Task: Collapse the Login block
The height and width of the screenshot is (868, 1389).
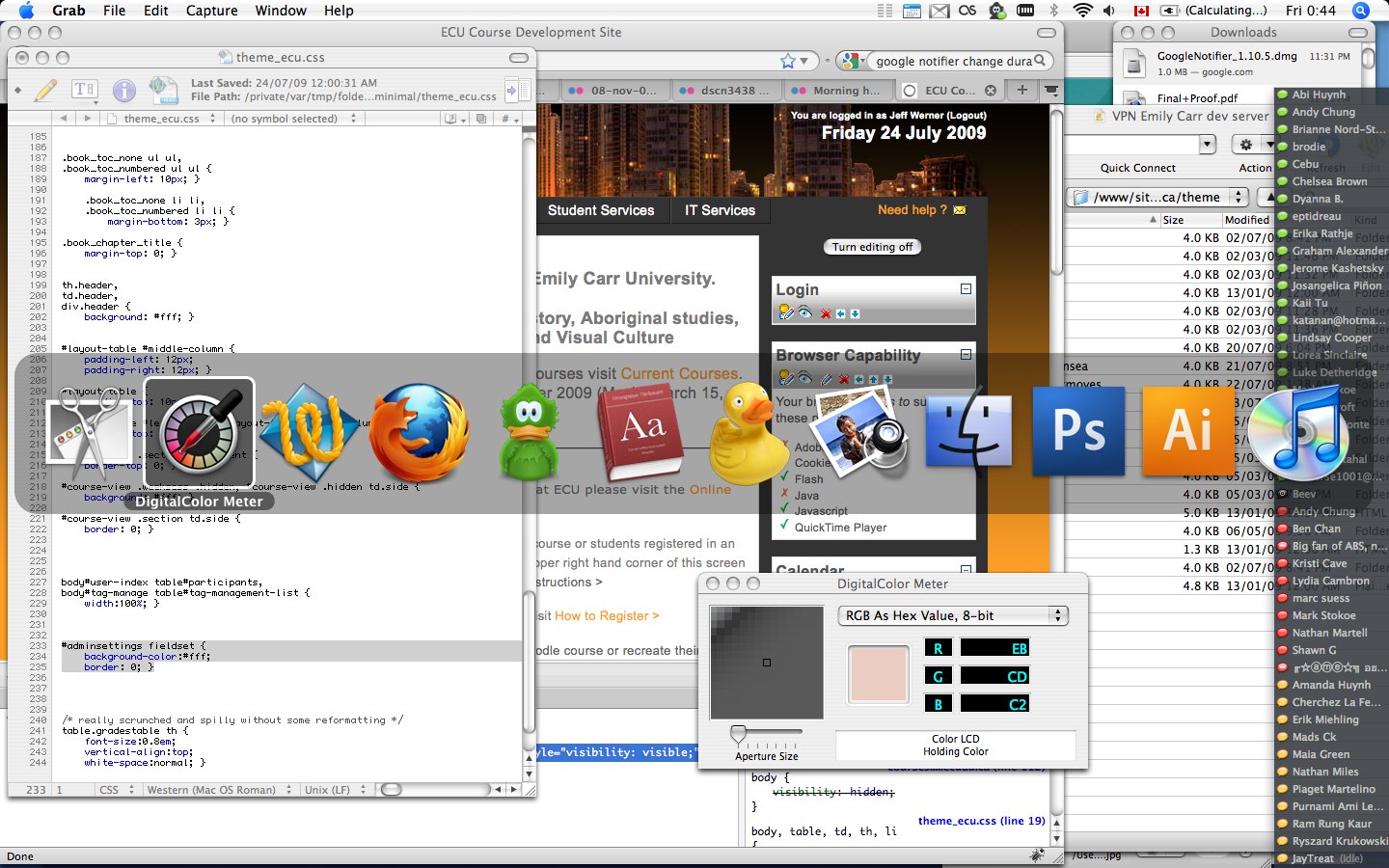Action: click(x=966, y=288)
